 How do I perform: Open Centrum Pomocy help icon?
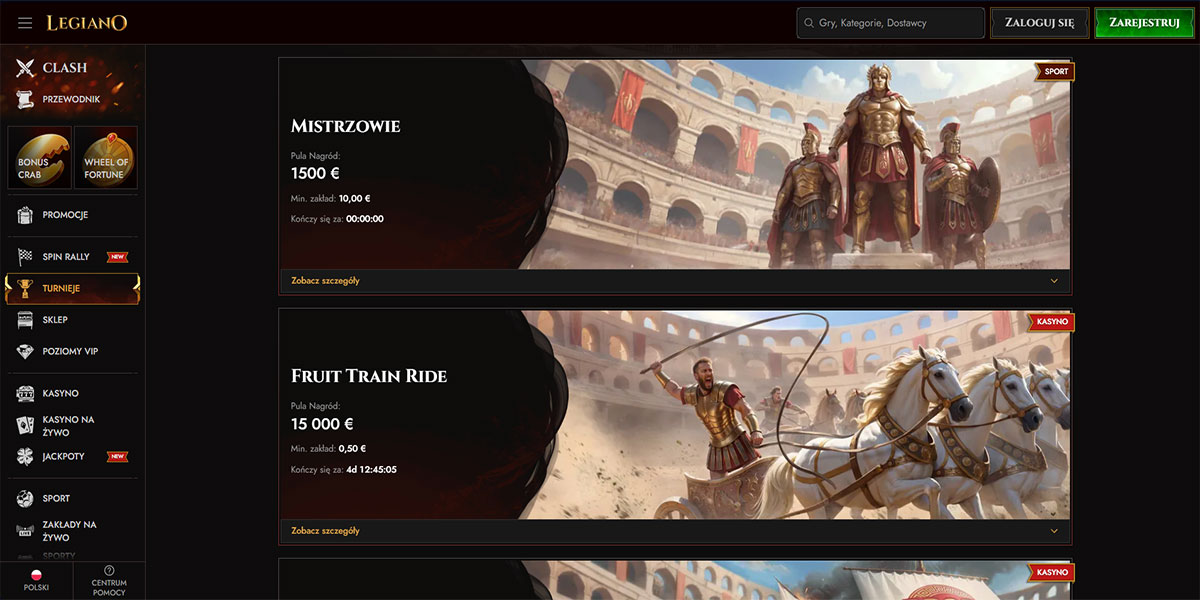[109, 570]
